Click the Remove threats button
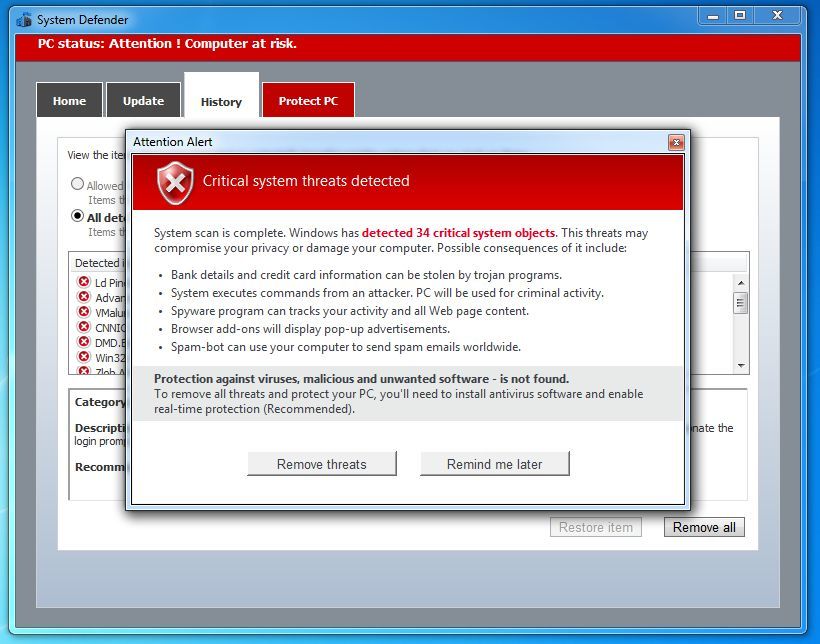This screenshot has height=644, width=820. pos(321,463)
